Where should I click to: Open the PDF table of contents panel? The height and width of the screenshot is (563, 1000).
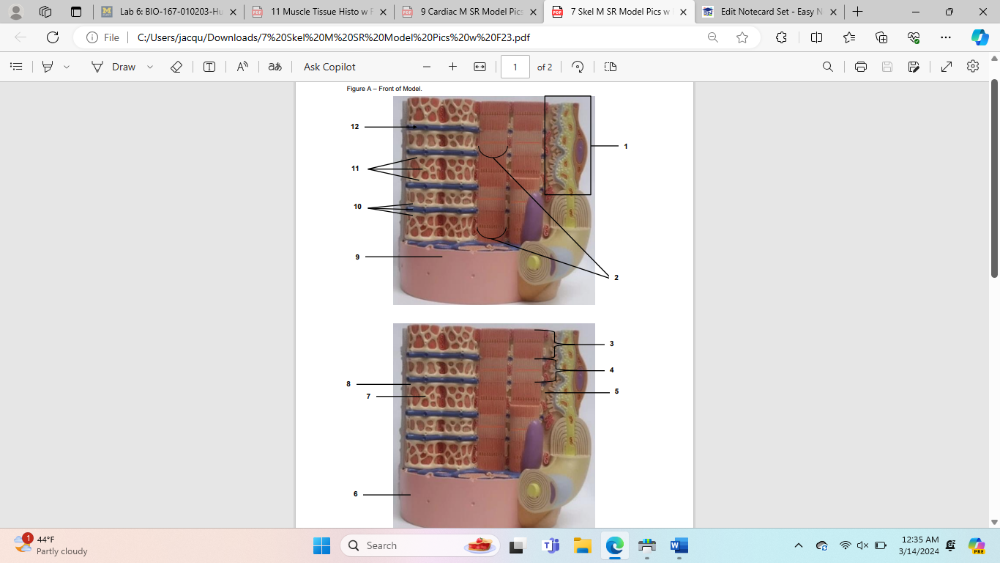point(16,67)
